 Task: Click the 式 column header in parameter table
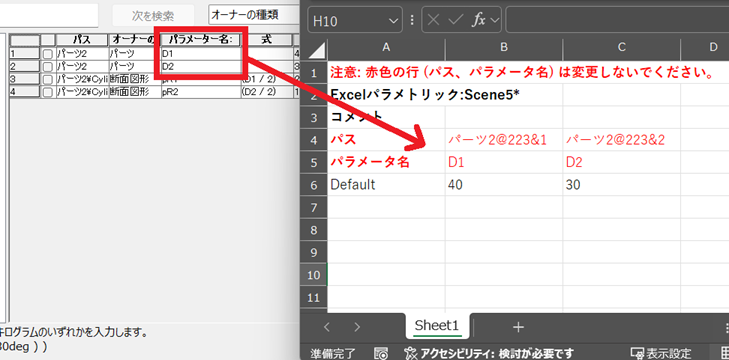coord(266,40)
